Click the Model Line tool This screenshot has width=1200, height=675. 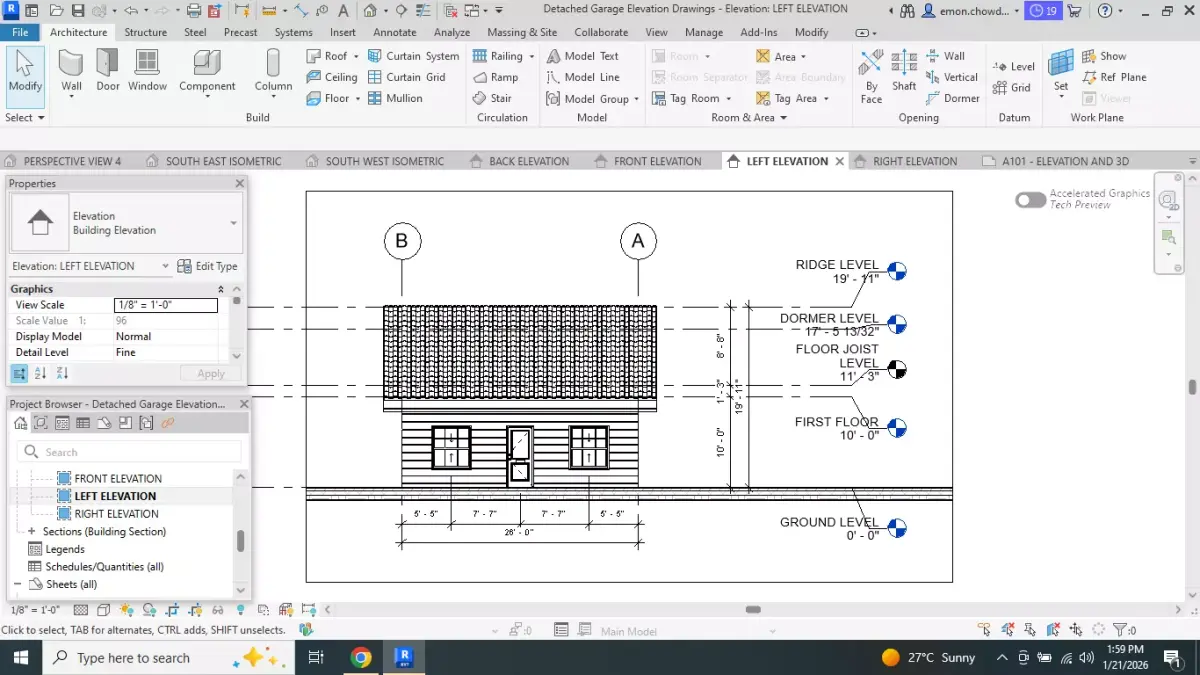(x=582, y=77)
